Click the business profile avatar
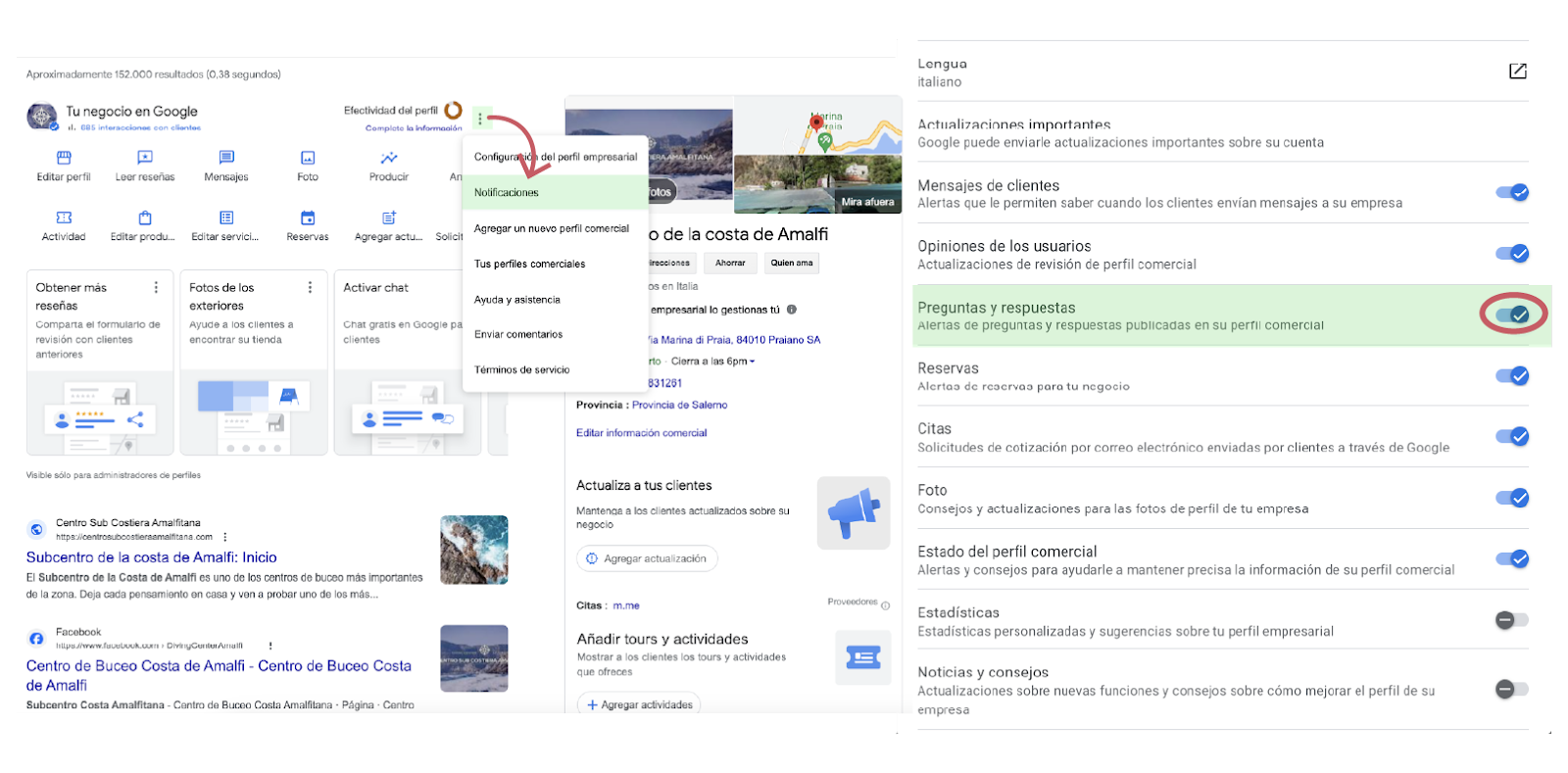 click(41, 117)
